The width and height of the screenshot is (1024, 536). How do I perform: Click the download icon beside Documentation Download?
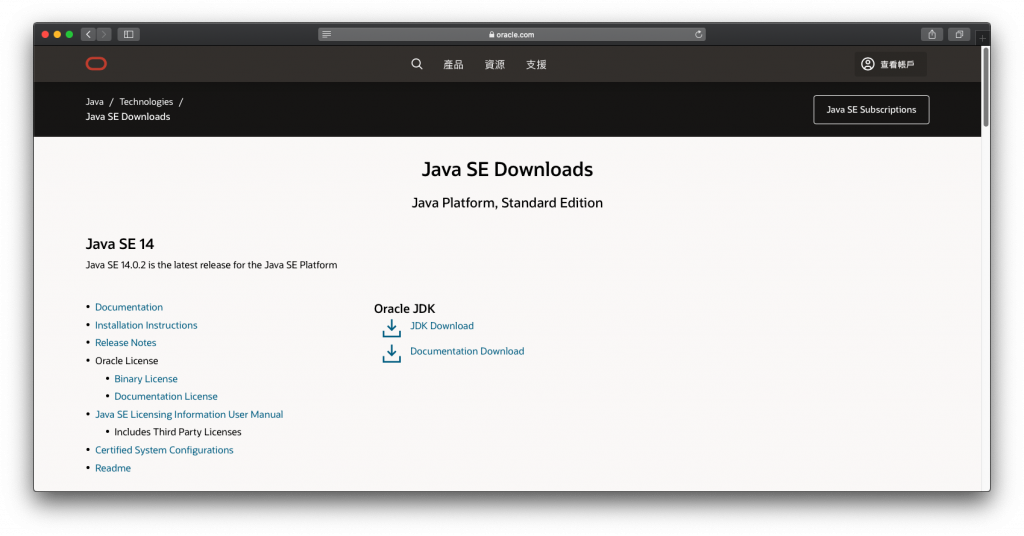point(391,353)
